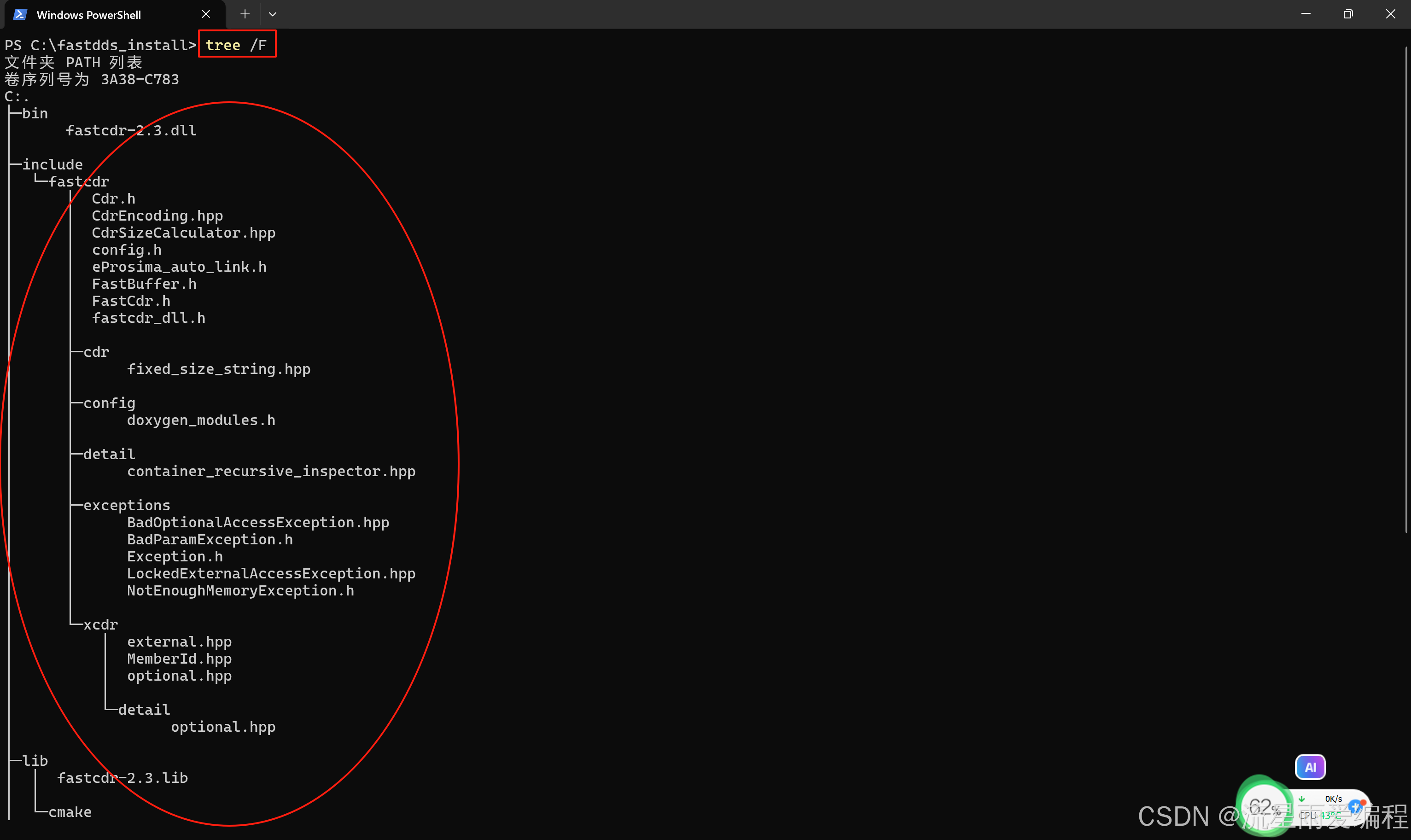Close the Windows PowerShell tab

tap(206, 14)
